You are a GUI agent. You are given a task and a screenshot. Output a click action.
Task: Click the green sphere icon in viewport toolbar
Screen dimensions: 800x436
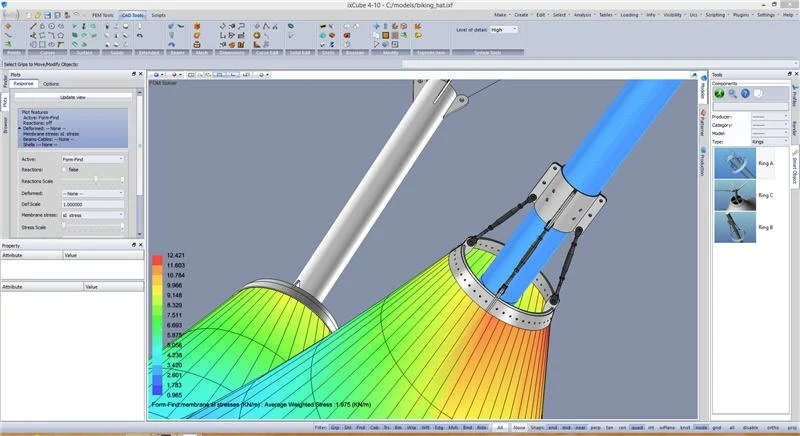(261, 74)
